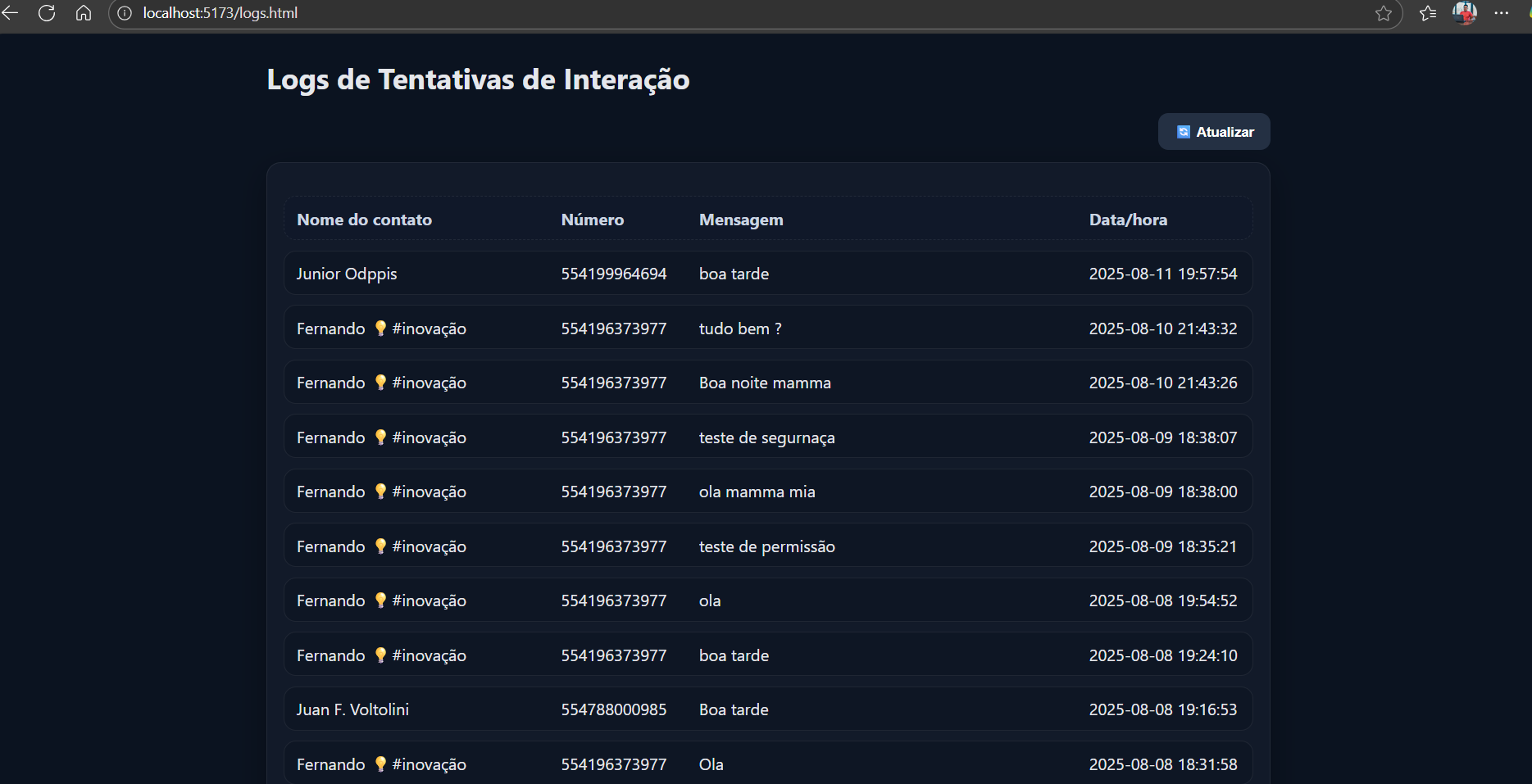Screen dimensions: 1532x784
Task: Go to the browser home page icon
Action: coord(84,13)
